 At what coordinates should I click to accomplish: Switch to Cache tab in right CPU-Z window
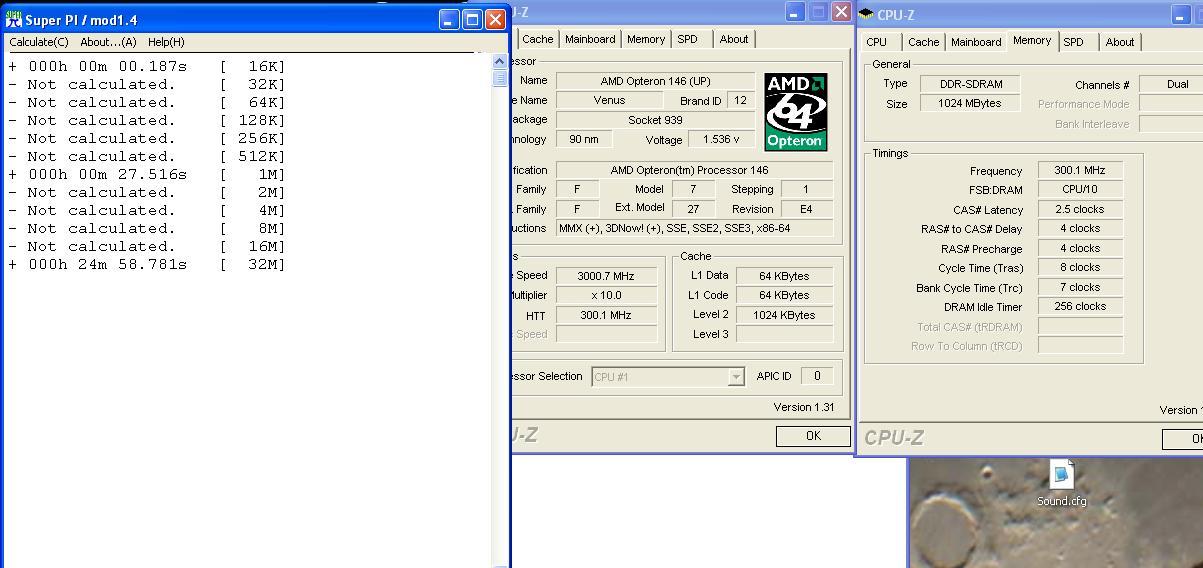click(923, 42)
